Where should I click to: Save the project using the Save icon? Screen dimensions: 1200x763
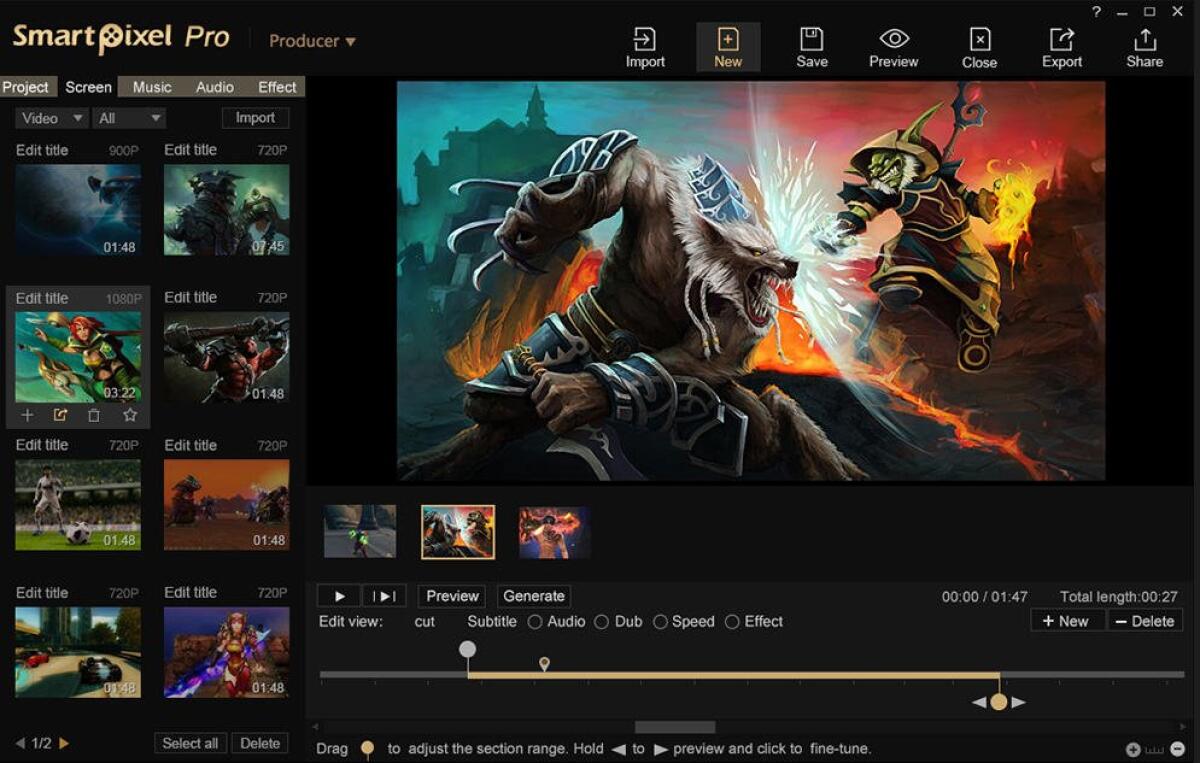coord(812,45)
